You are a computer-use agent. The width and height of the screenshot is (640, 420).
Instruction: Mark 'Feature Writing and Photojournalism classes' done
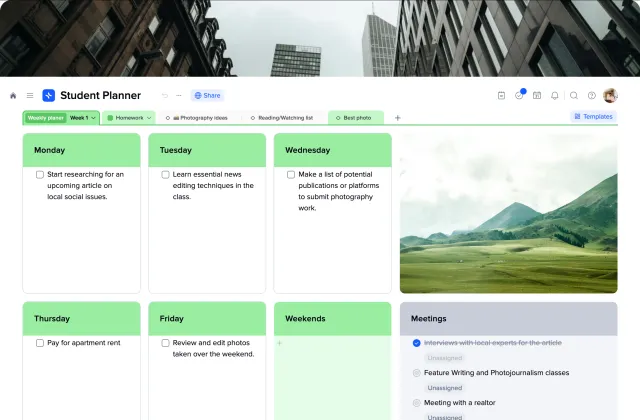pos(416,373)
